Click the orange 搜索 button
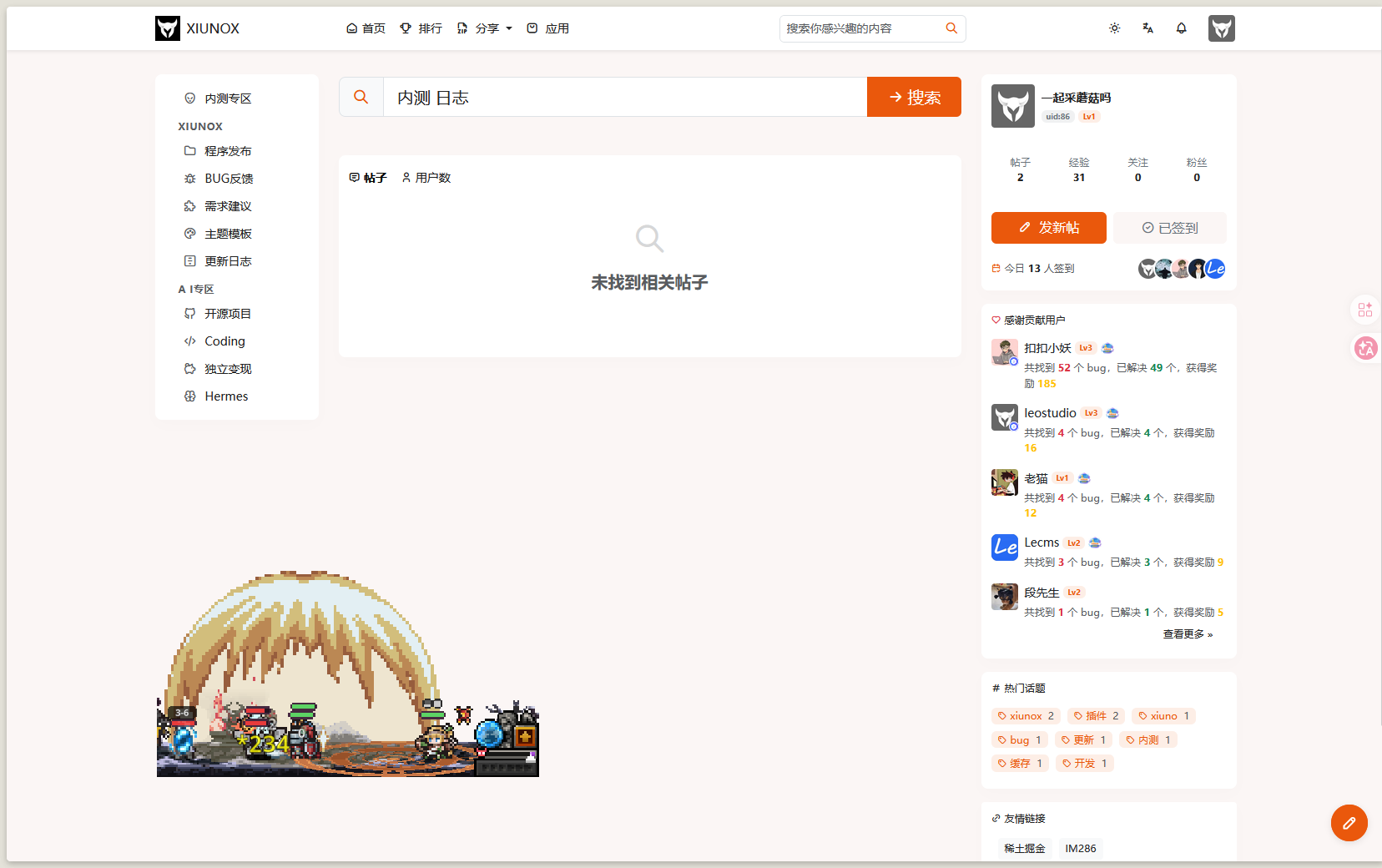The height and width of the screenshot is (868, 1382). (914, 97)
